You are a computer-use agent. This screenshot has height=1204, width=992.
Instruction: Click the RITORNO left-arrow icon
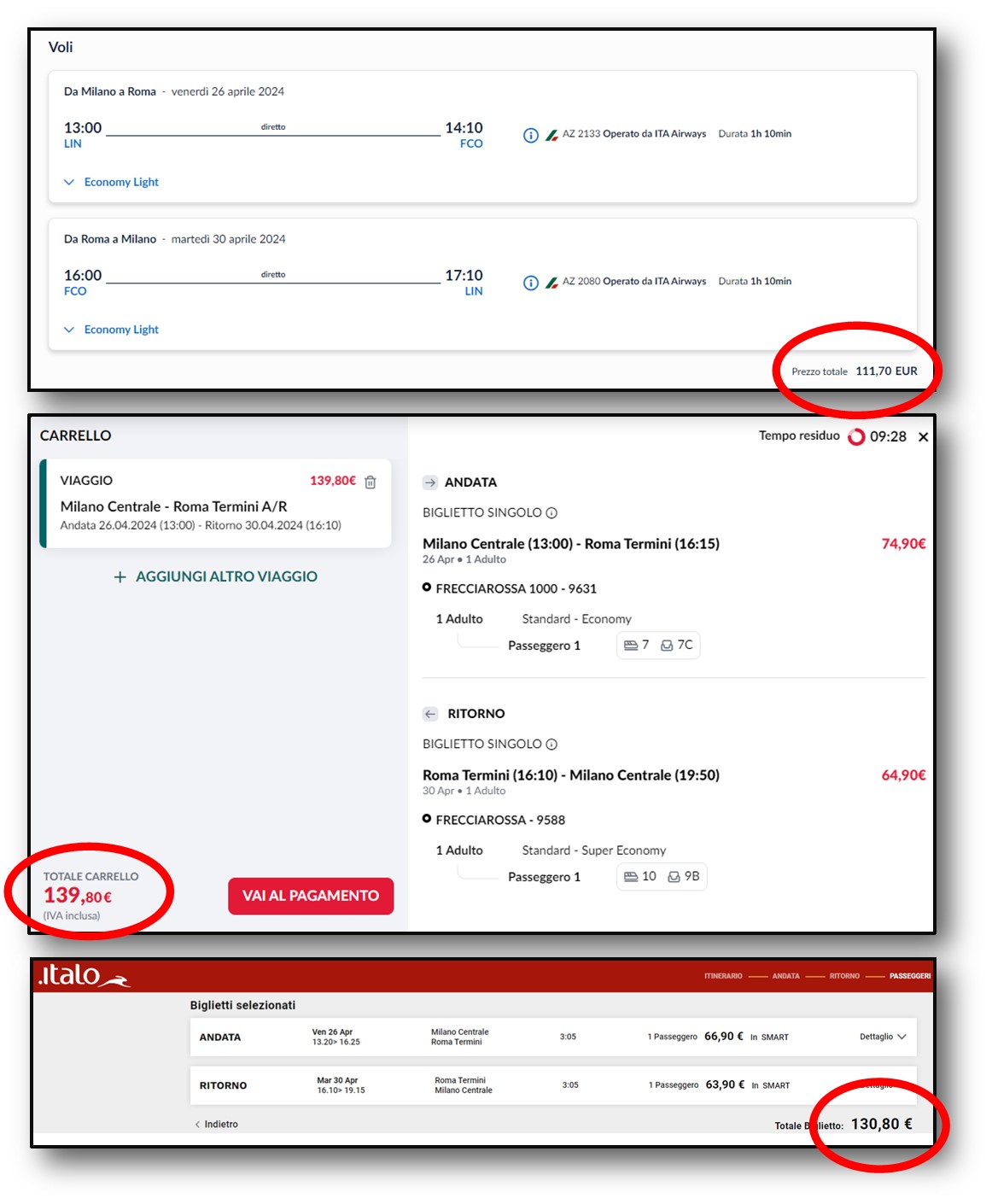click(x=430, y=714)
